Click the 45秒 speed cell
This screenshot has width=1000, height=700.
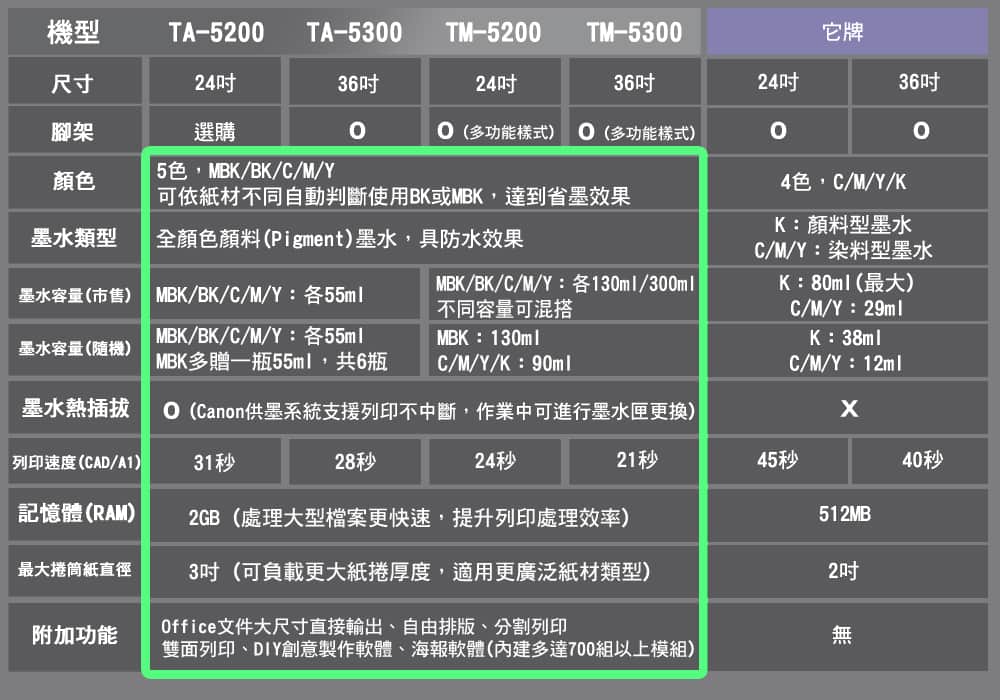click(x=777, y=460)
